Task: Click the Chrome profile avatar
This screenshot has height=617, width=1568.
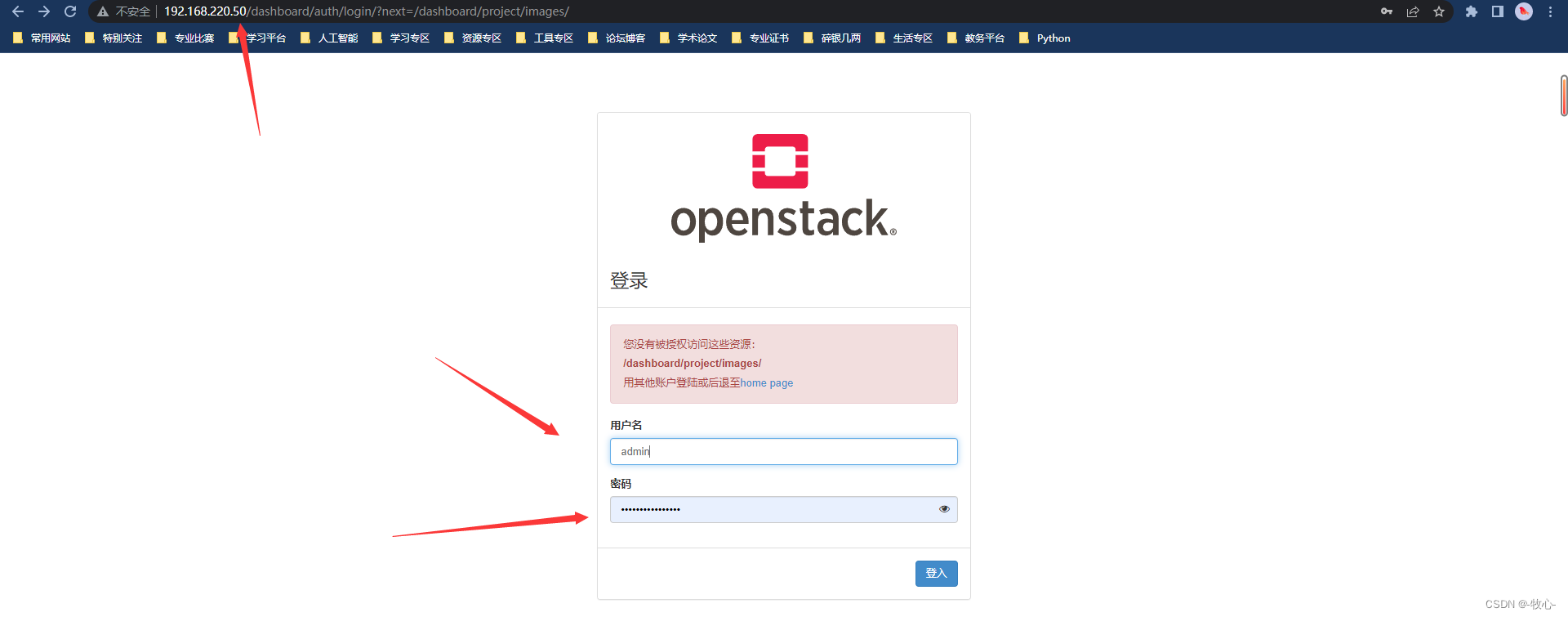Action: coord(1524,11)
